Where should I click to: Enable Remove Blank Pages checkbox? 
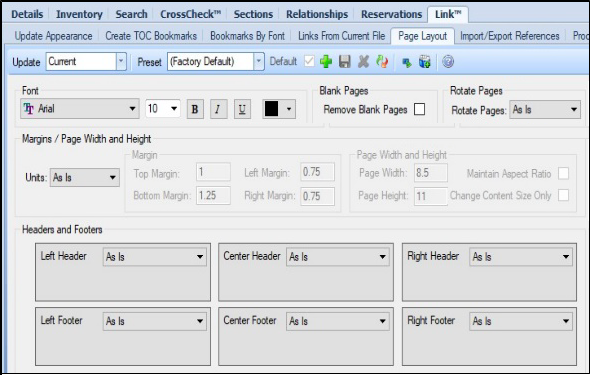[420, 109]
